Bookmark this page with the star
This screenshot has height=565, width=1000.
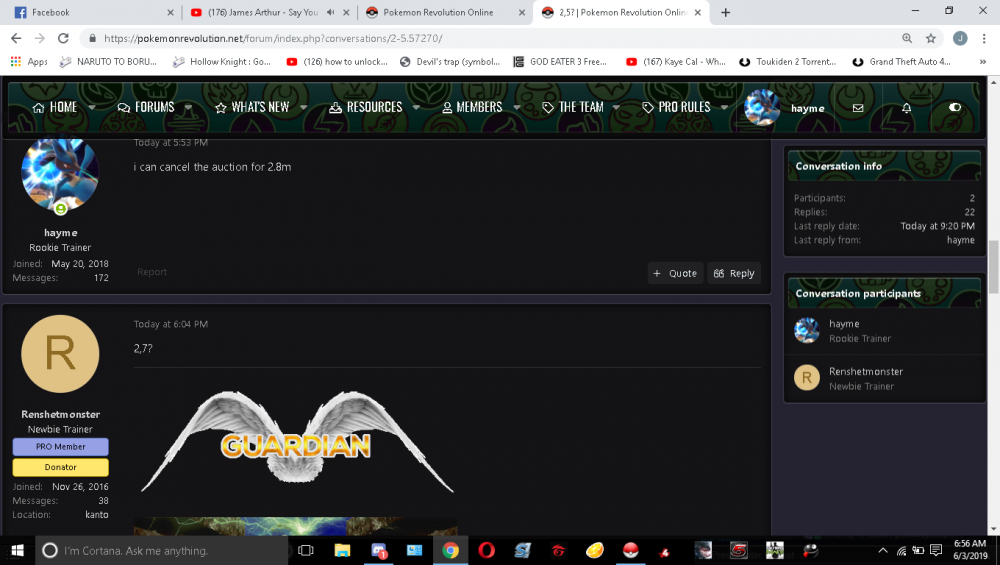point(931,38)
